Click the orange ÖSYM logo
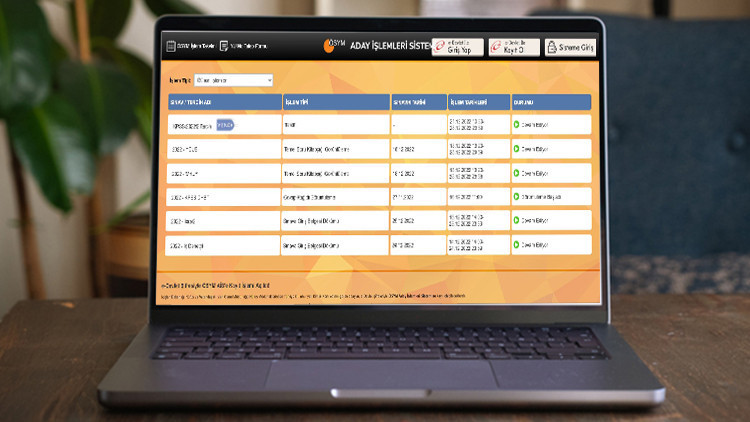The image size is (750, 422). coord(331,46)
